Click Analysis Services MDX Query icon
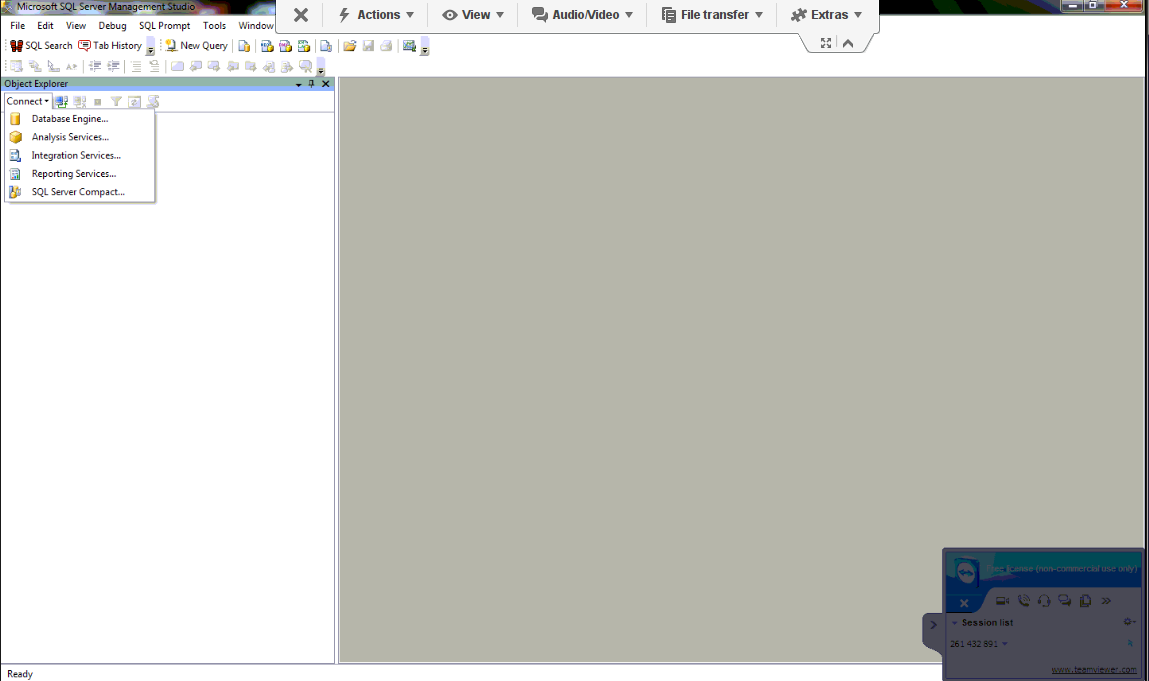Viewport: 1149px width, 681px height. (267, 46)
